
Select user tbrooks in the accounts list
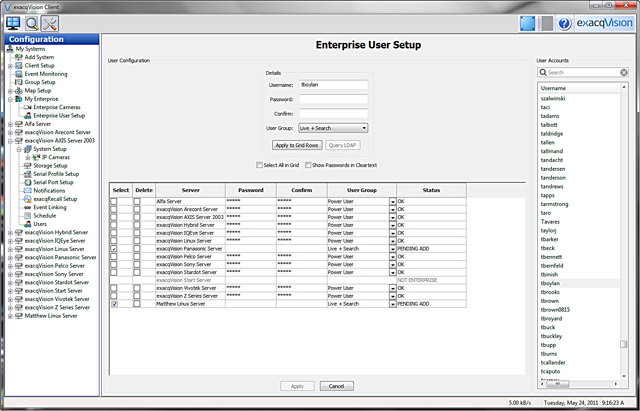tap(549, 292)
